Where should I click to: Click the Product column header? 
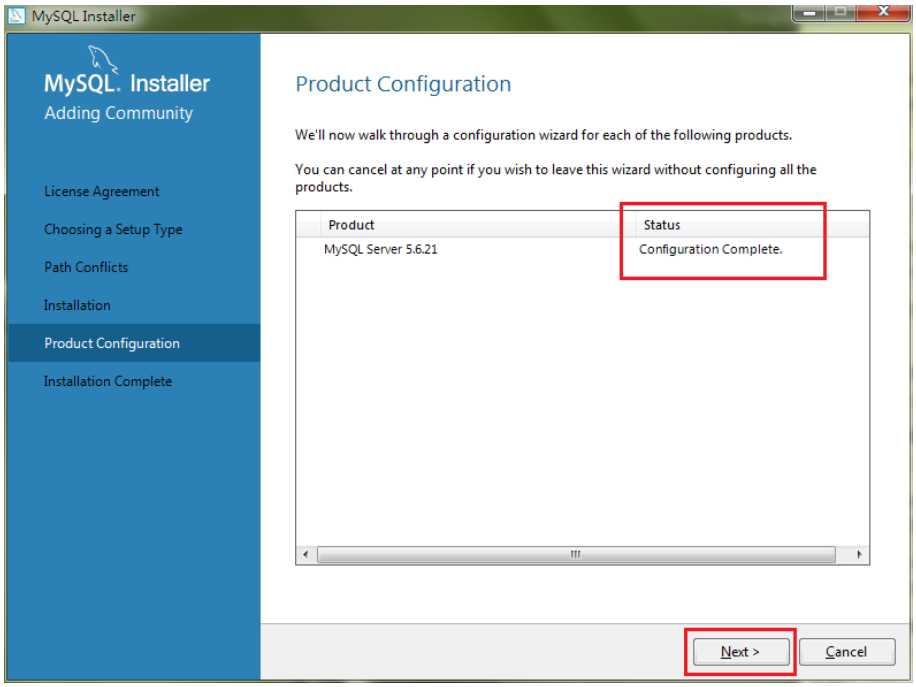point(351,225)
